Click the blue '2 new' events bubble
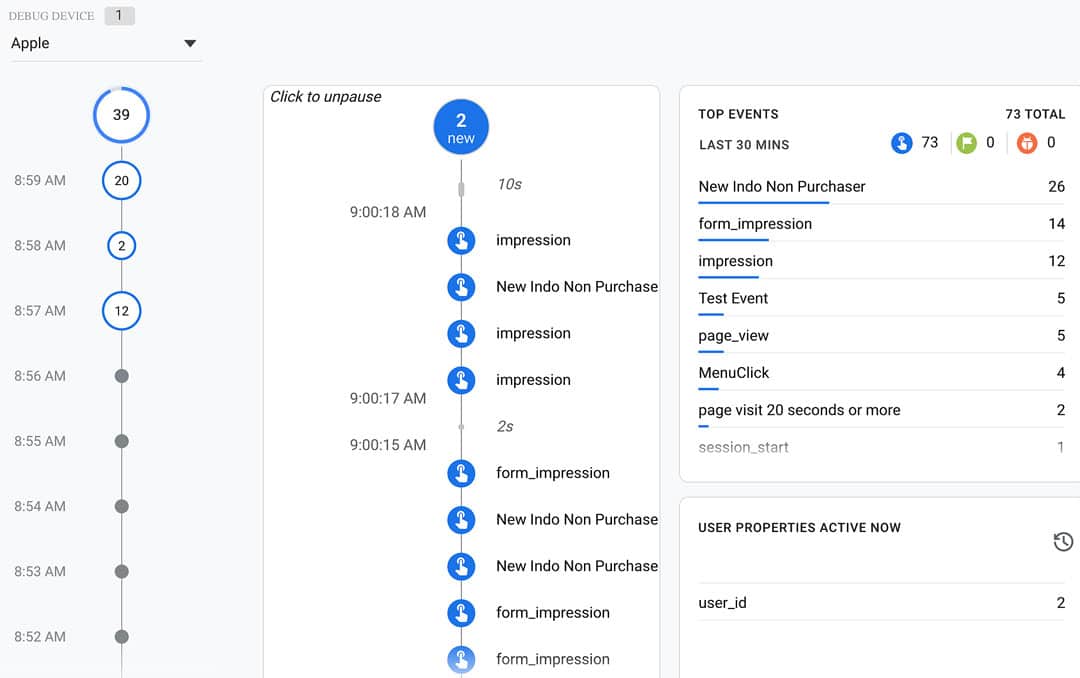 point(461,127)
